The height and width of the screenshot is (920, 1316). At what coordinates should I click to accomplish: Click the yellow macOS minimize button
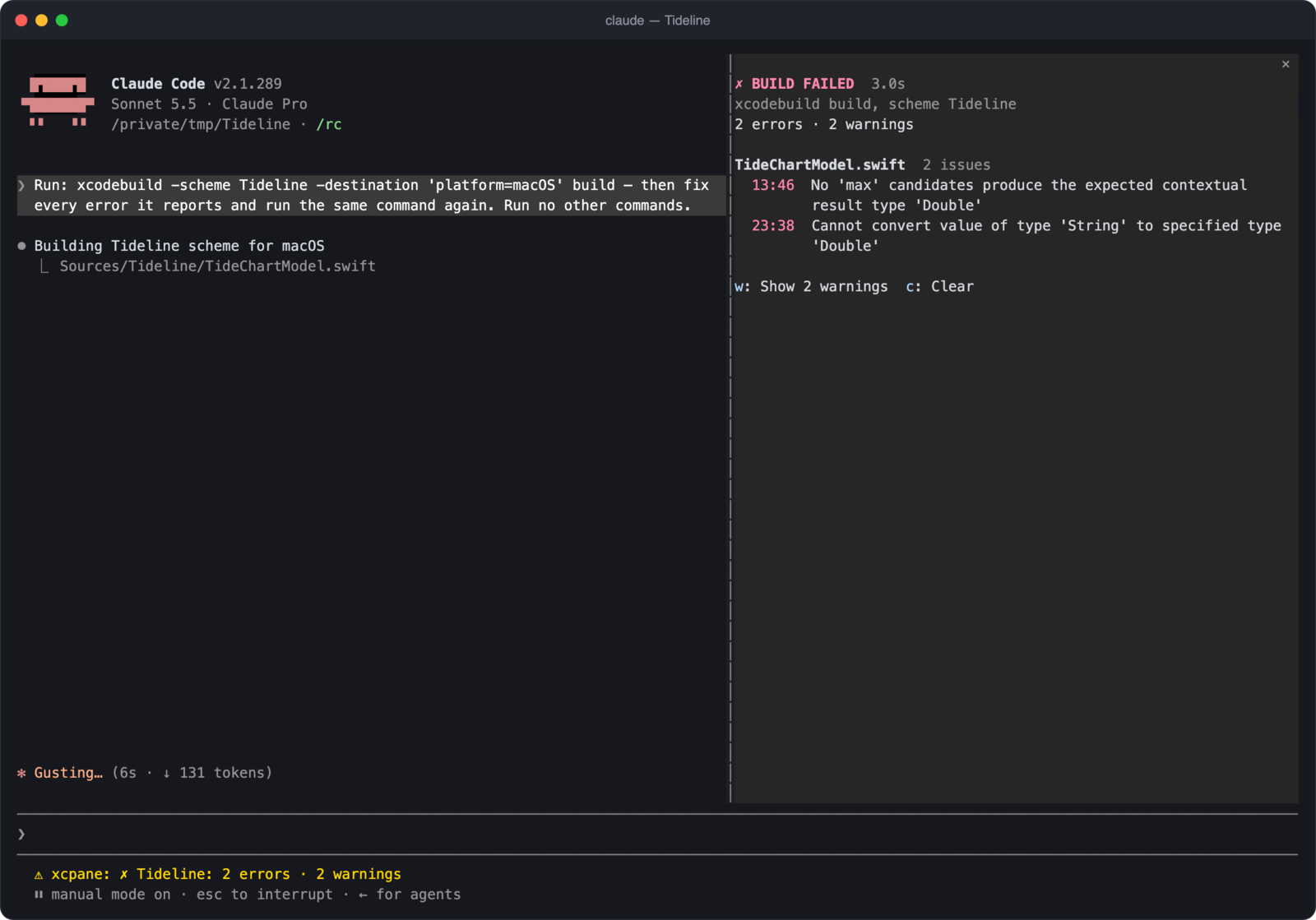pyautogui.click(x=42, y=21)
